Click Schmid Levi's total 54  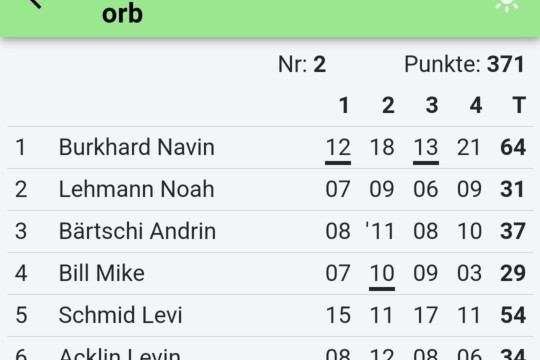coord(513,315)
